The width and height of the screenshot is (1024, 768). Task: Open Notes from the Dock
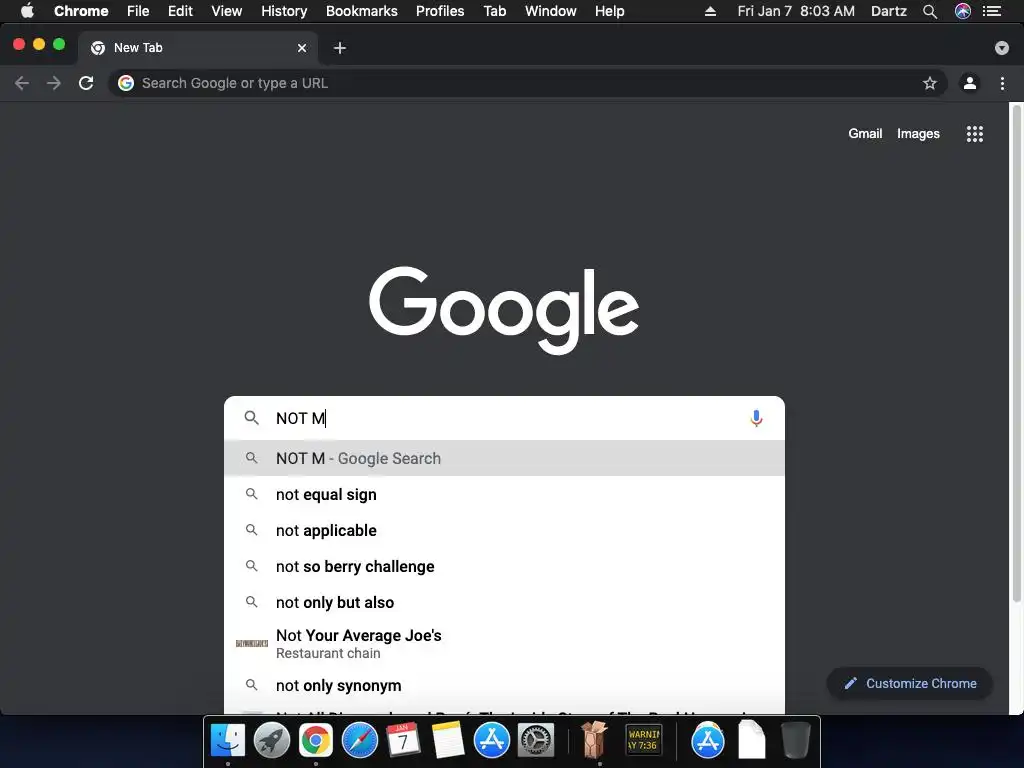point(447,741)
